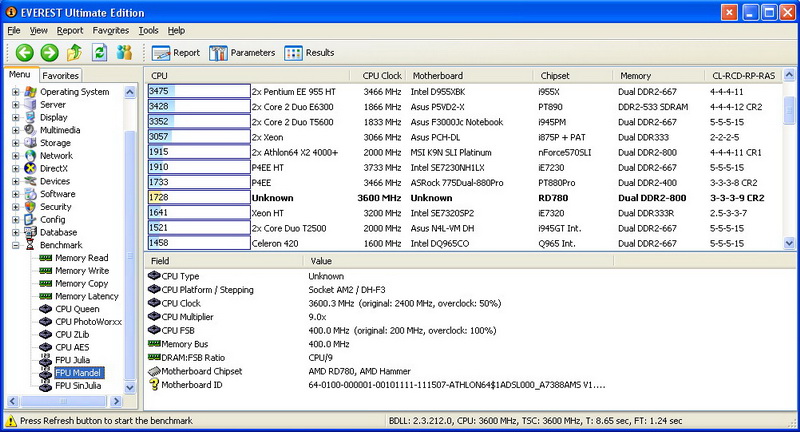
Task: Open the Favorites menu
Action: pyautogui.click(x=111, y=31)
